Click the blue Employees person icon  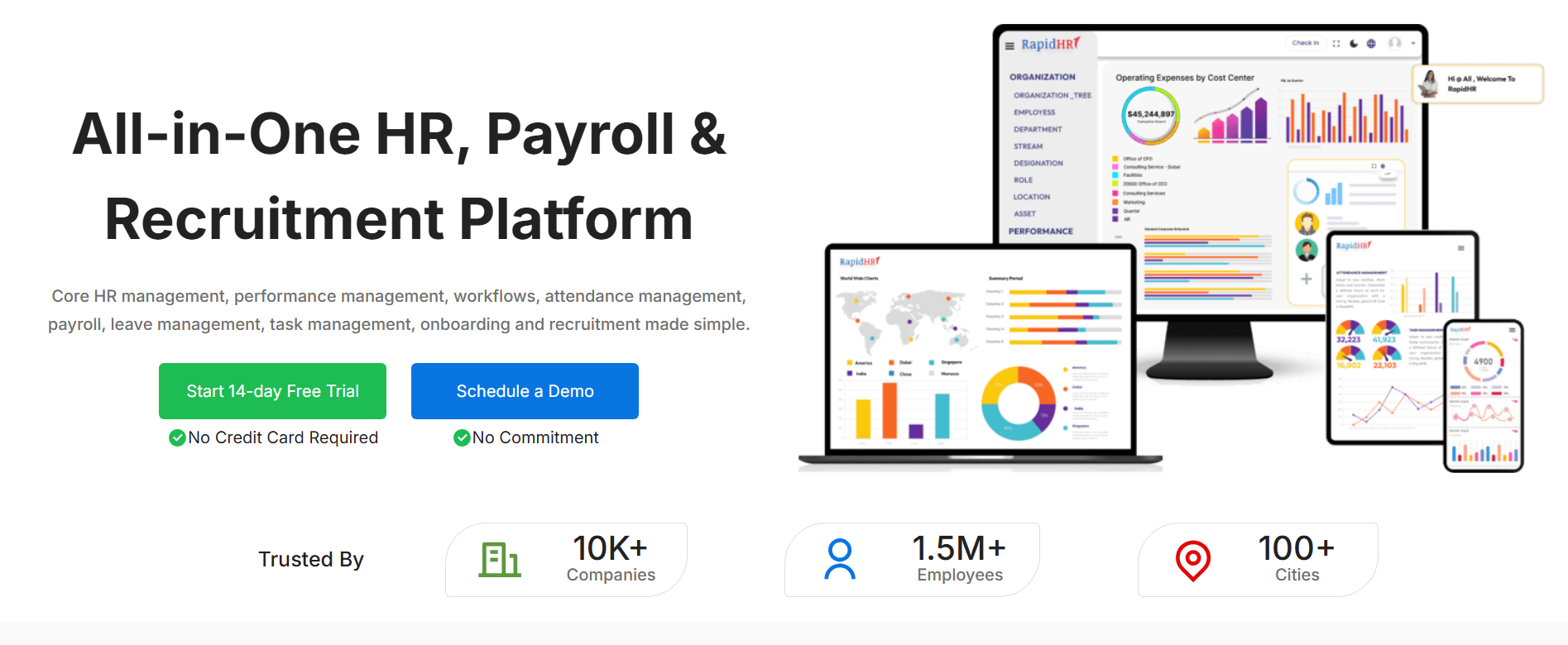(840, 560)
